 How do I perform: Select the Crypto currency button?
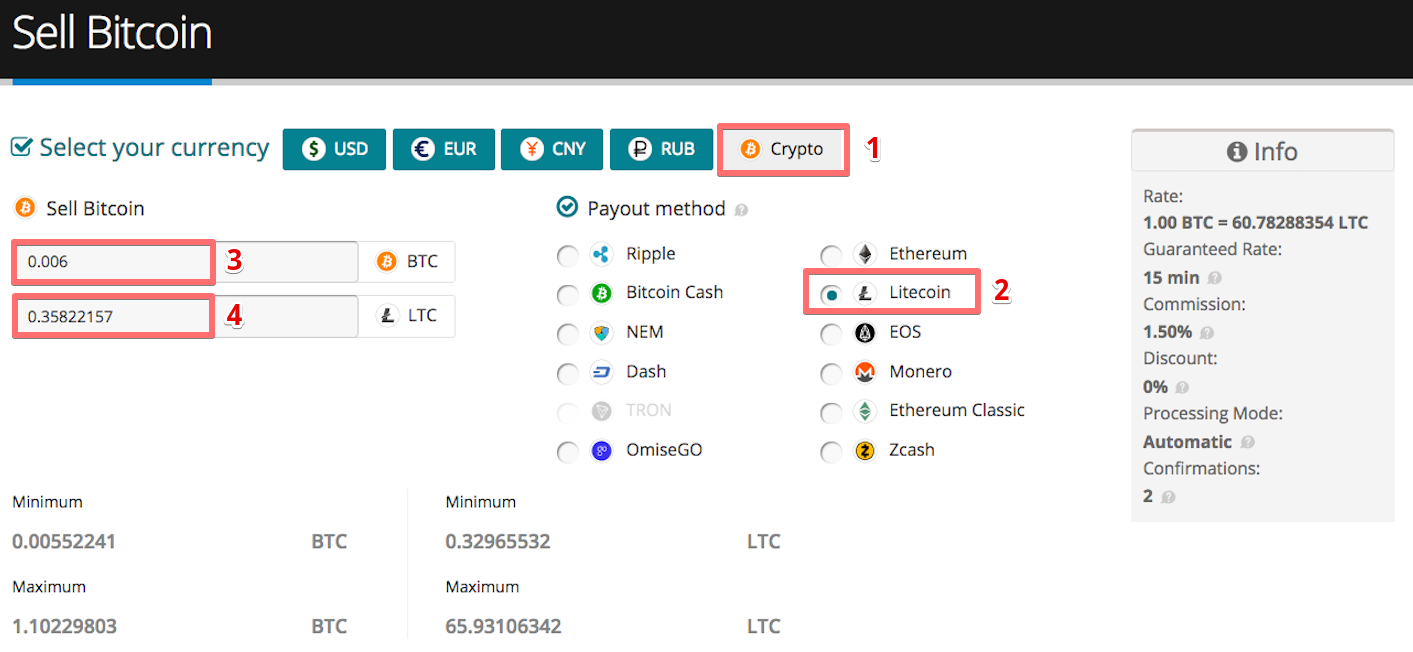783,149
